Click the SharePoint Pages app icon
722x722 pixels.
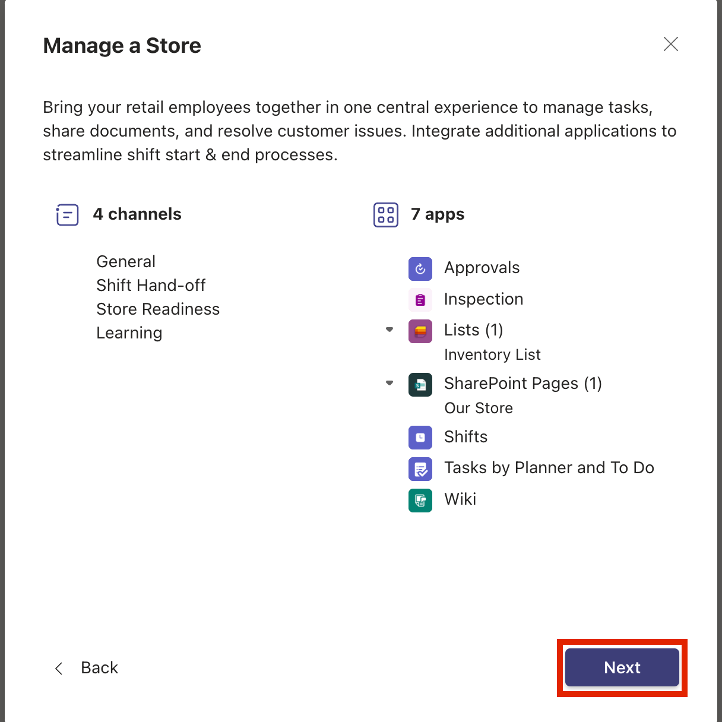(420, 384)
